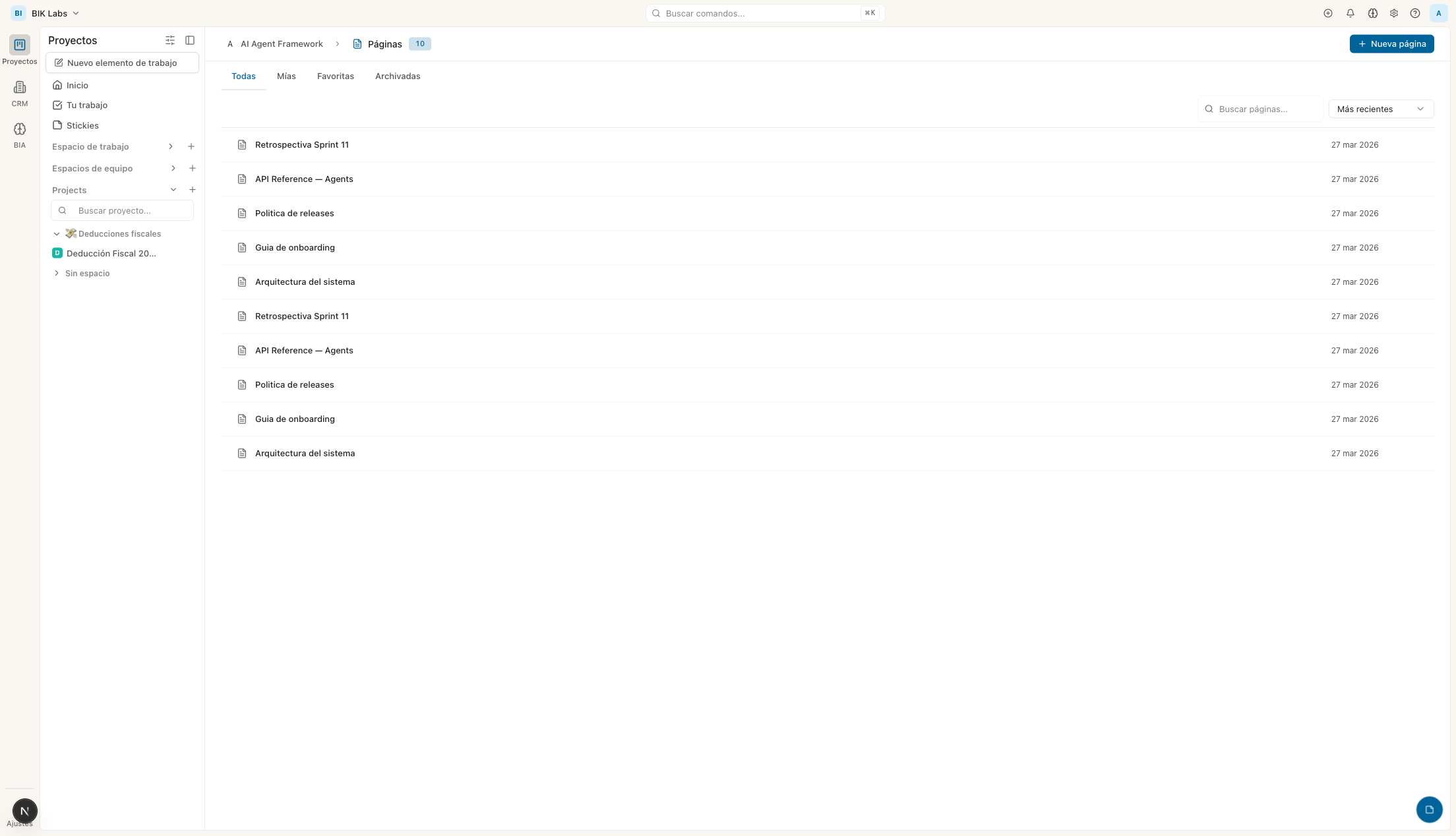Click the help question mark icon
Screen dimensions: 1456x836
point(1415,13)
